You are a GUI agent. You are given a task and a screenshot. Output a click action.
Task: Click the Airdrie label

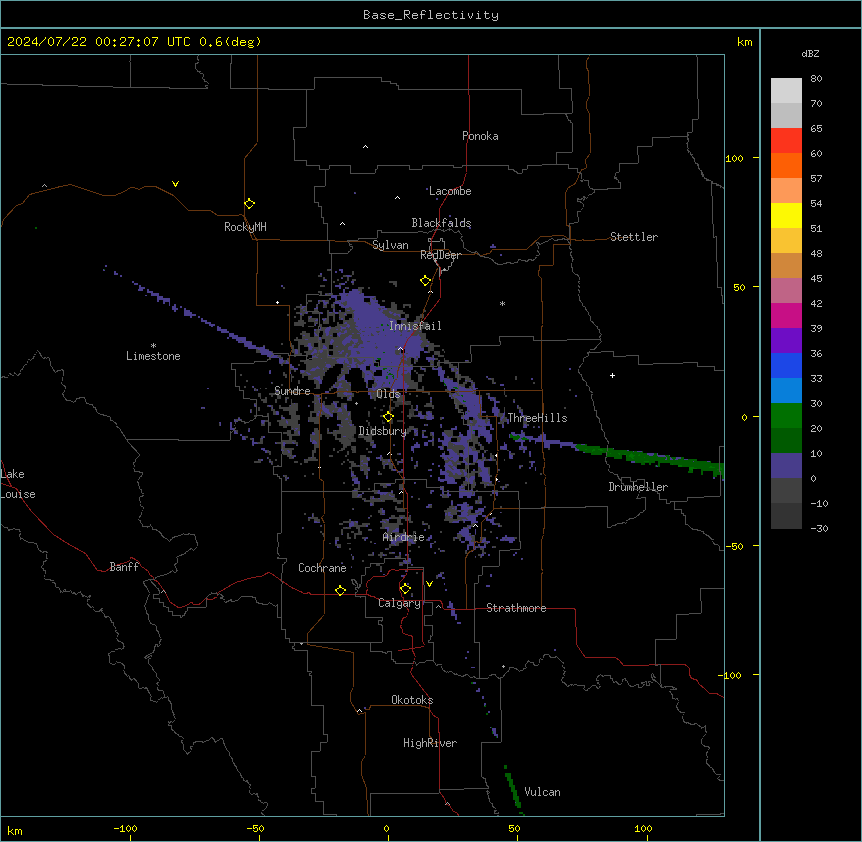click(x=404, y=537)
